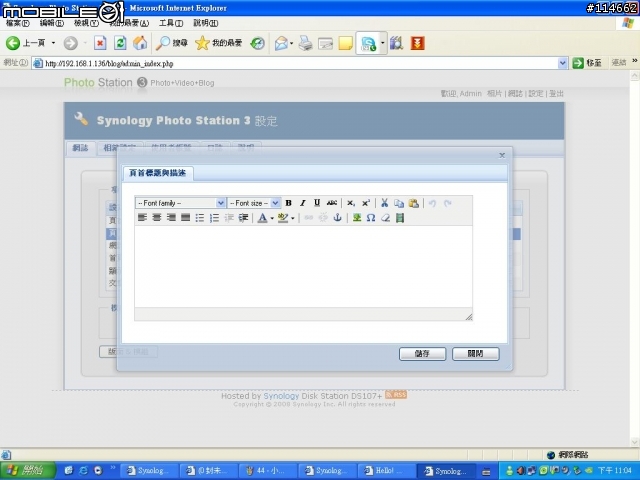Image resolution: width=640 pixels, height=480 pixels.
Task: Click the Synology link in footer
Action: [281, 396]
